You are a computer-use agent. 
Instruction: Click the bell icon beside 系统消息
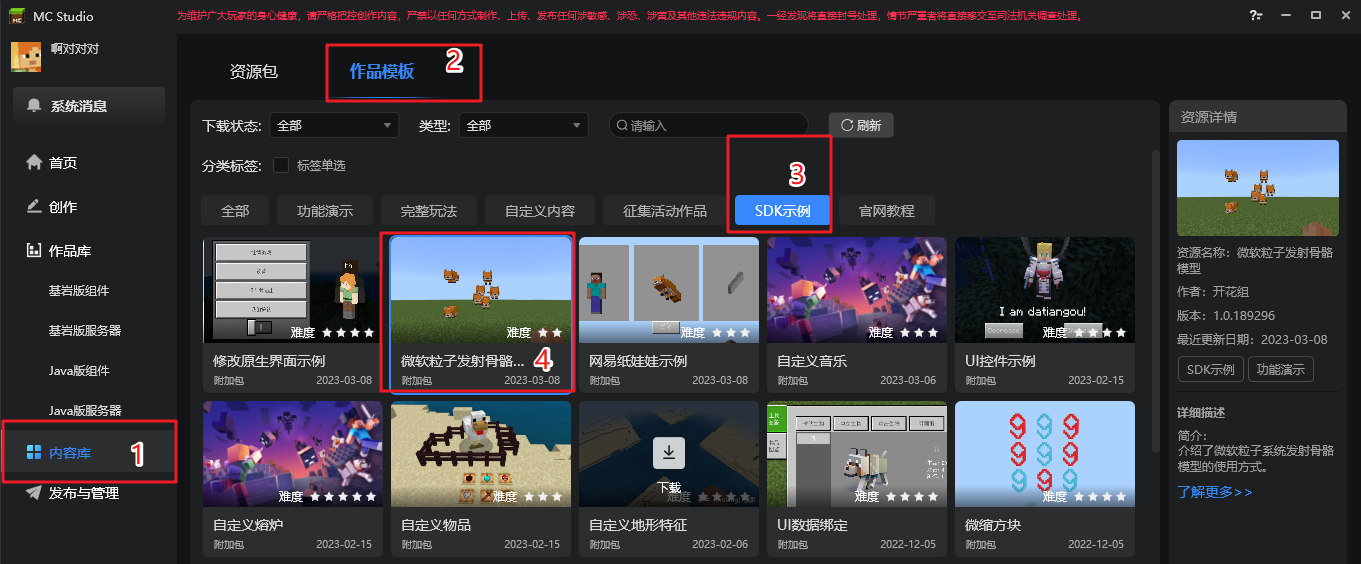click(x=35, y=106)
